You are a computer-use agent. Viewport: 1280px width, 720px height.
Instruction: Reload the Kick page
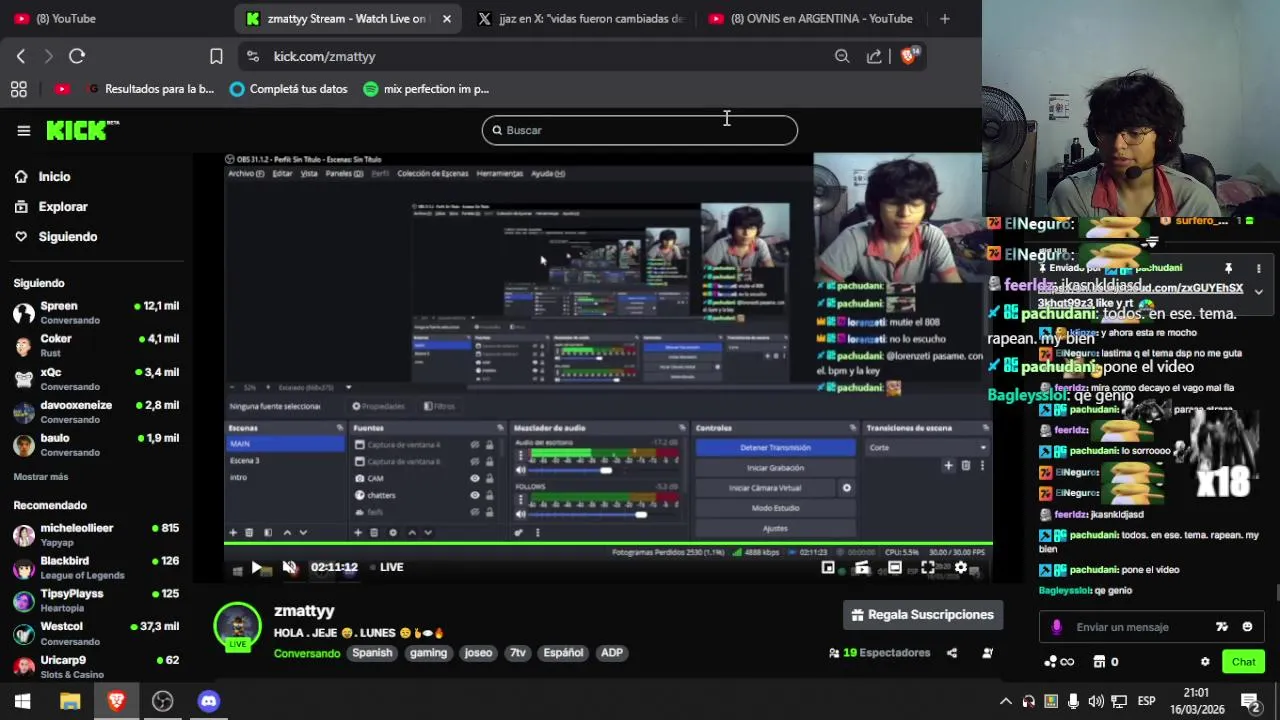coord(77,56)
